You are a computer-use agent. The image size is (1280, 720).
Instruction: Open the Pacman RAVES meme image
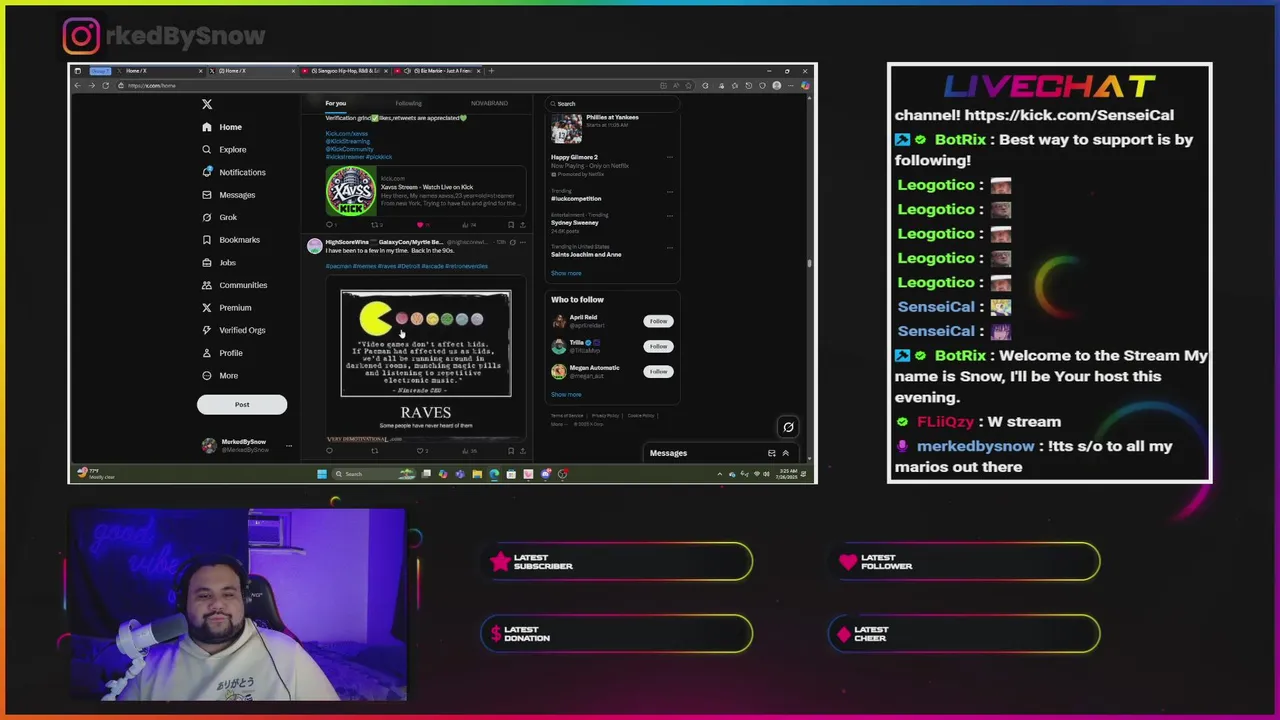click(x=425, y=357)
